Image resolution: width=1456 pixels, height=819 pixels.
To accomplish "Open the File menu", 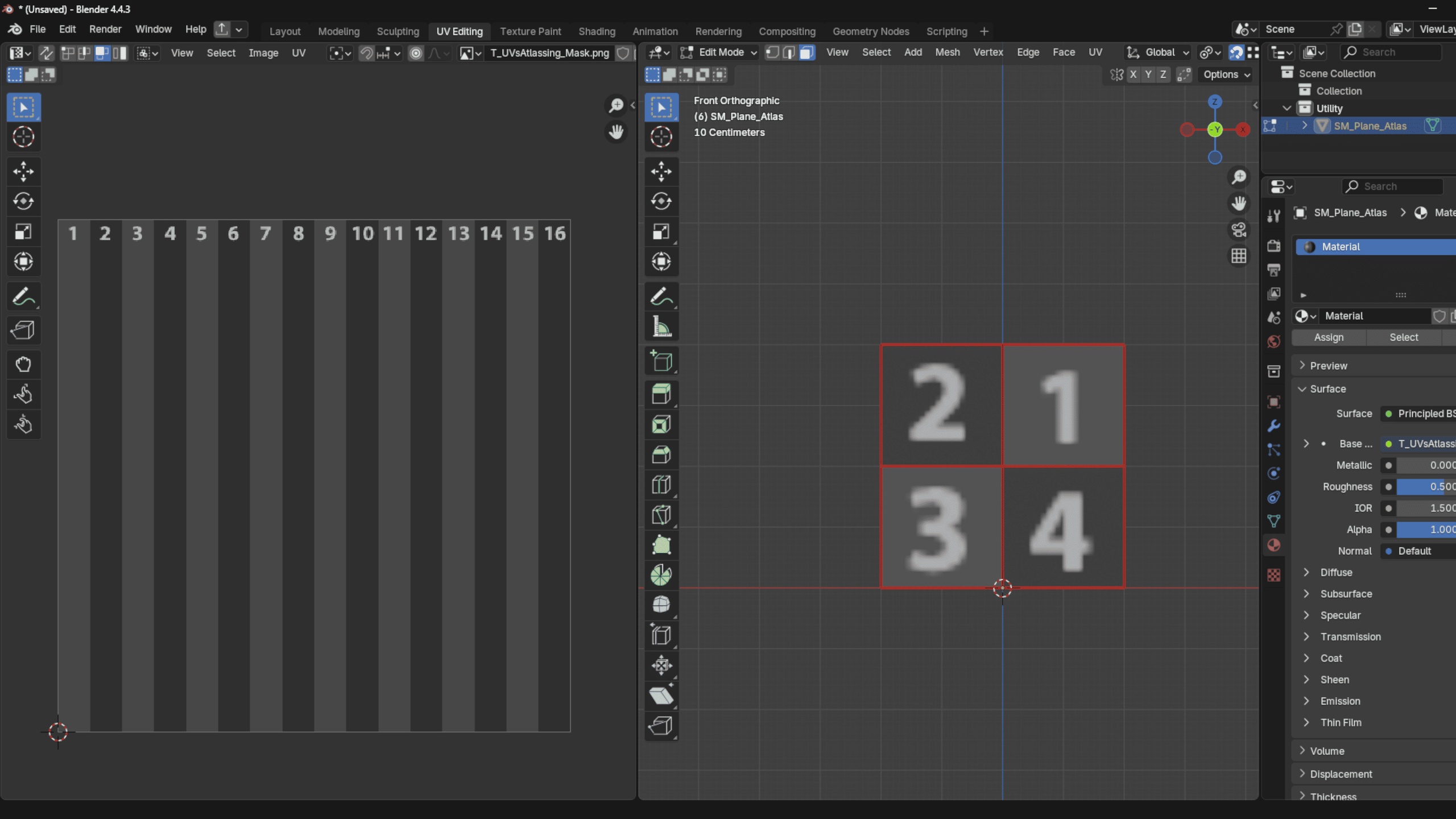I will click(x=38, y=29).
